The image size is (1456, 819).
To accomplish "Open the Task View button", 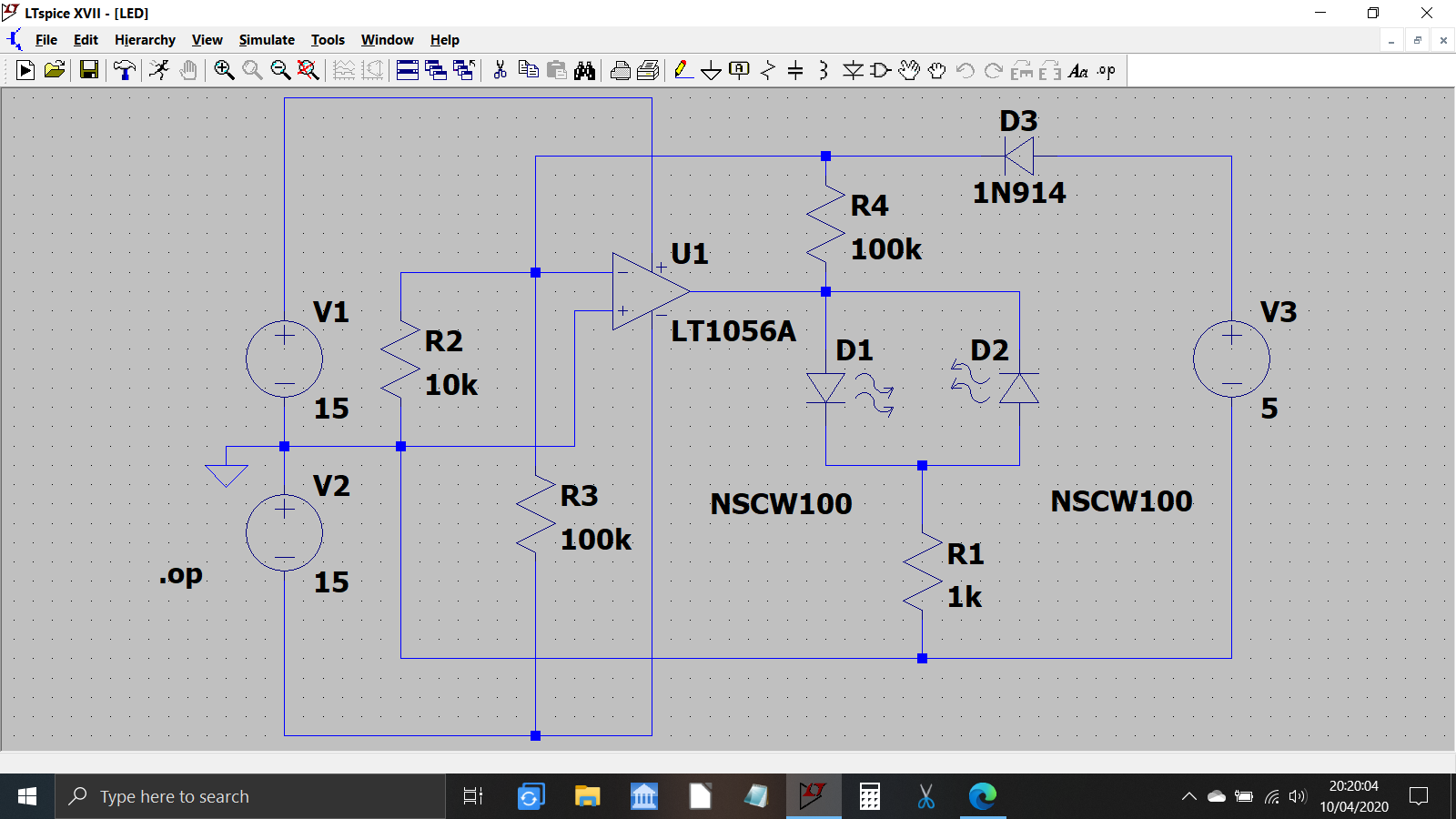I will tap(473, 796).
